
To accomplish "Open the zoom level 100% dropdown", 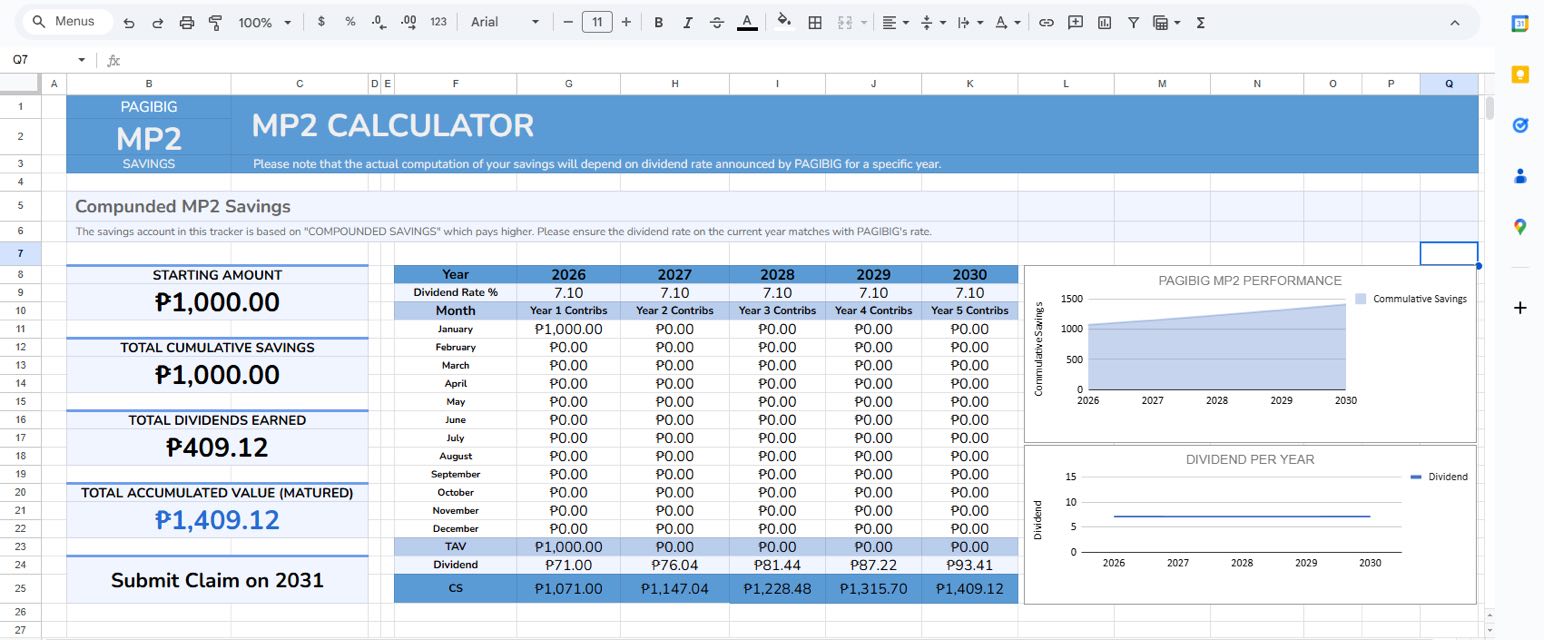I will point(265,22).
